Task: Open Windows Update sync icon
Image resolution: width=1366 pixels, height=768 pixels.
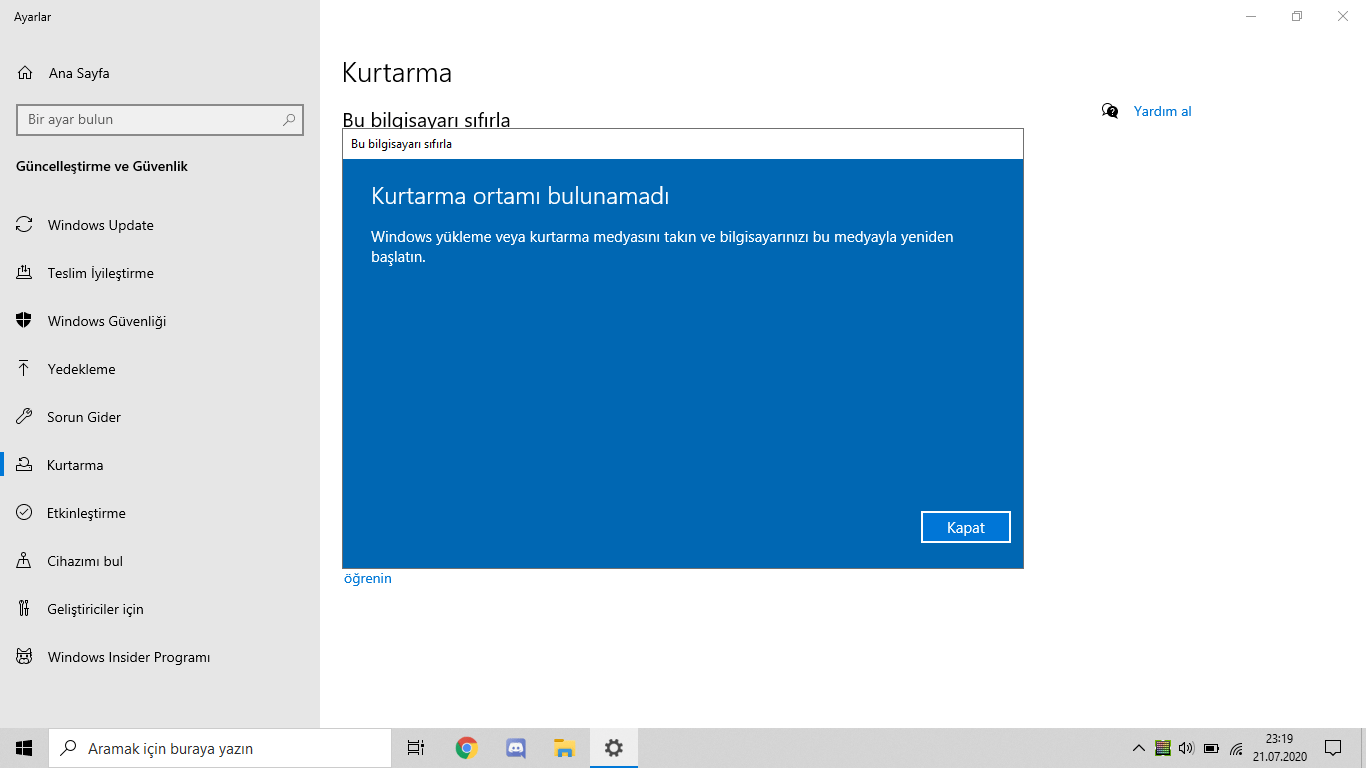Action: point(24,225)
